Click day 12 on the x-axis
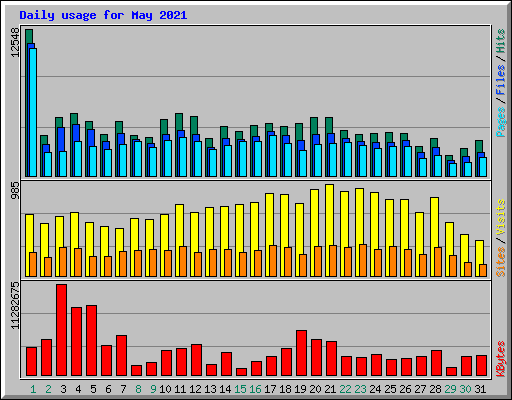The image size is (512, 400). (x=195, y=389)
